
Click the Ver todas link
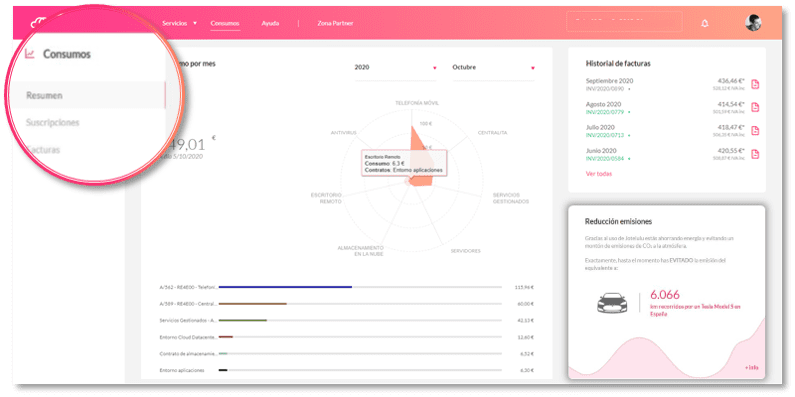[599, 173]
